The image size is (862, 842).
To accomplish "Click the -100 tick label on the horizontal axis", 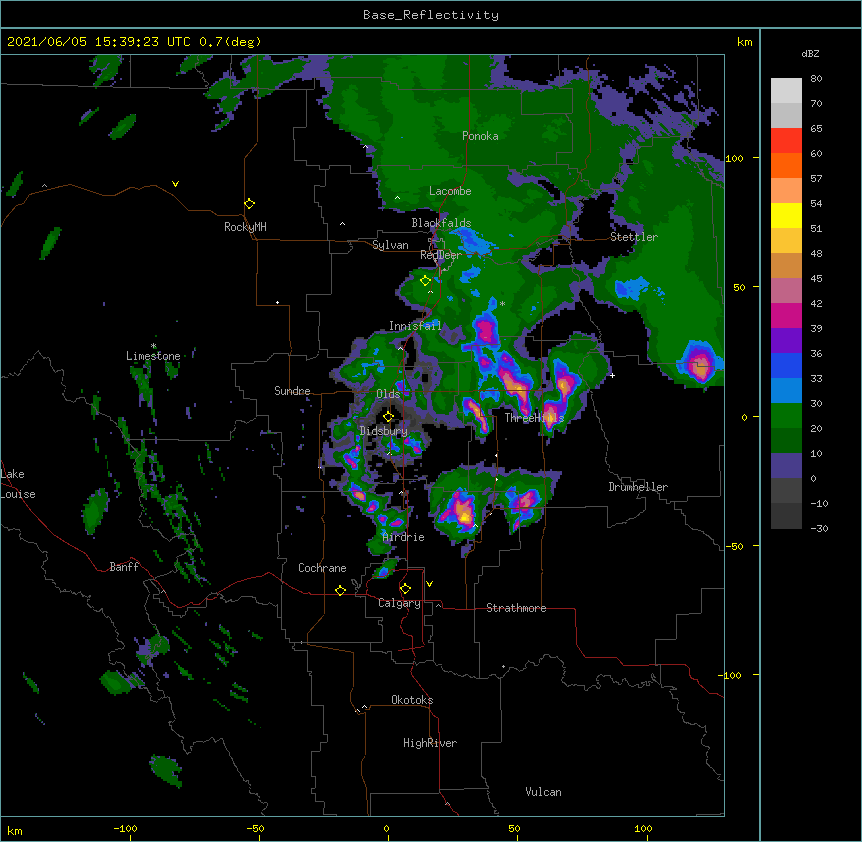I will pyautogui.click(x=126, y=829).
